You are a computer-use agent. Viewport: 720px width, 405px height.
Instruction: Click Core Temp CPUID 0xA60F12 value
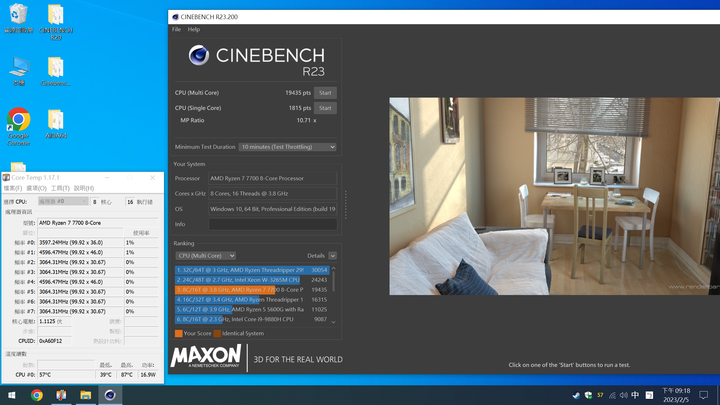click(54, 341)
